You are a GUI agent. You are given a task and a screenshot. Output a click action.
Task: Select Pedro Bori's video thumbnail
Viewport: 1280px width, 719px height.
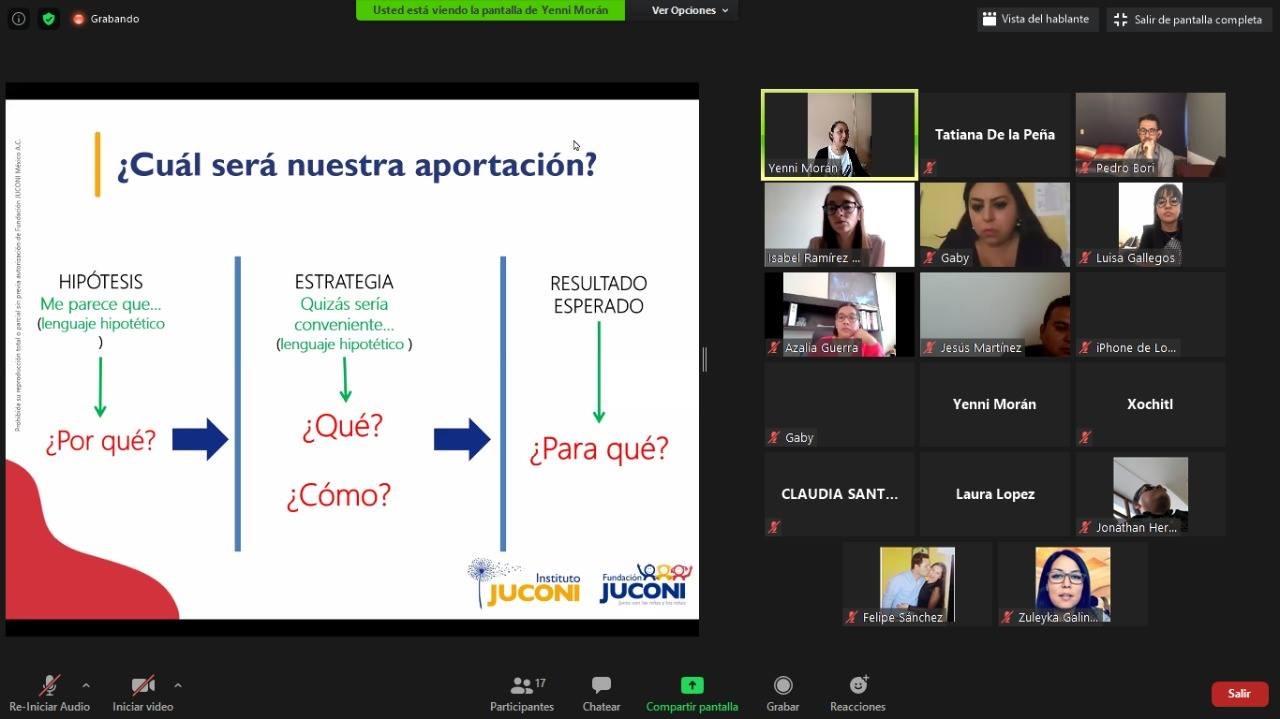point(1150,134)
